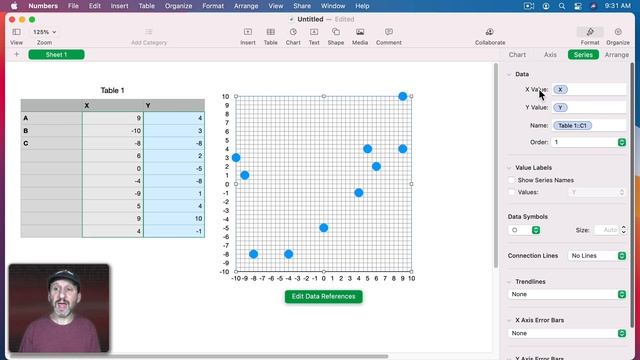
Task: Select row header B in table
Action: pos(51,131)
